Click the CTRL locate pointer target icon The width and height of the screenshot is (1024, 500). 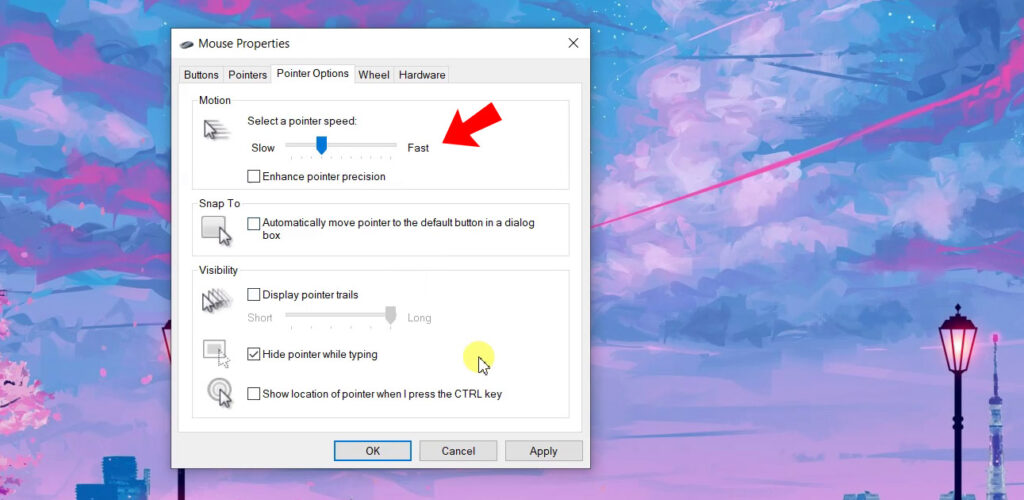pyautogui.click(x=219, y=394)
